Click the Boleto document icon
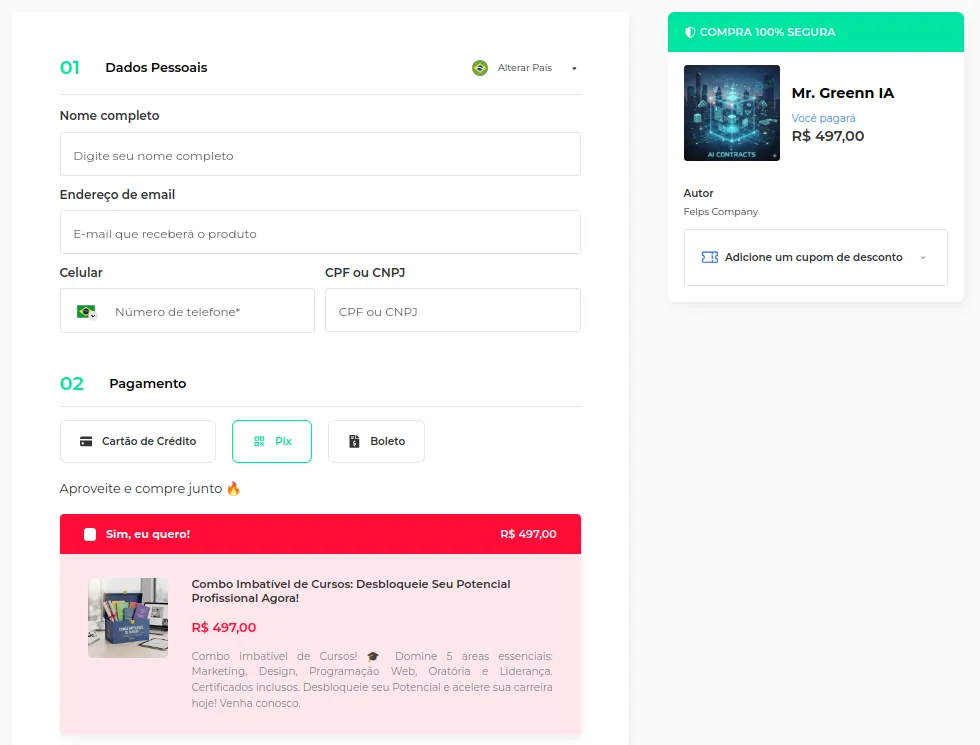 pos(354,441)
